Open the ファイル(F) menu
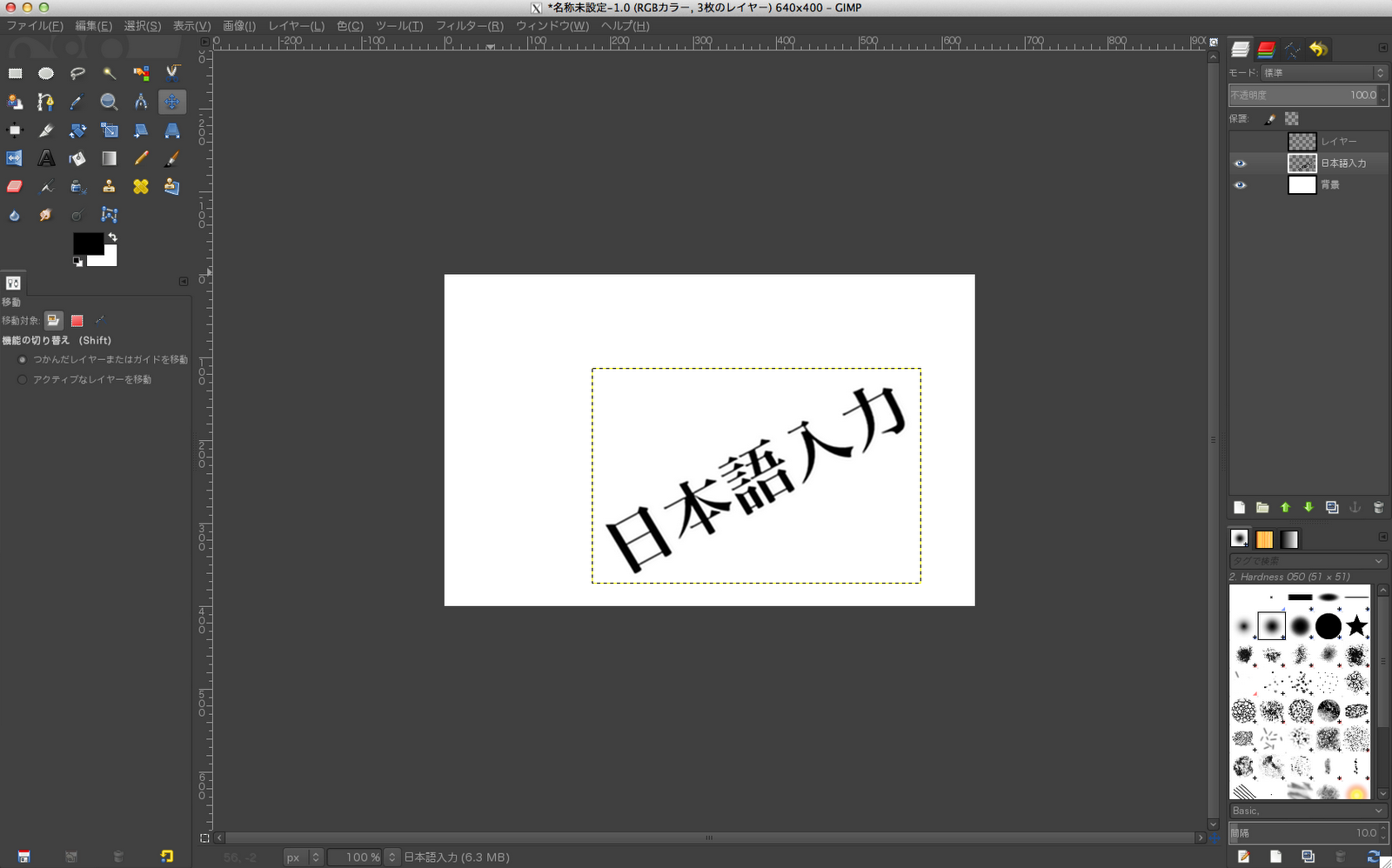 tap(35, 26)
